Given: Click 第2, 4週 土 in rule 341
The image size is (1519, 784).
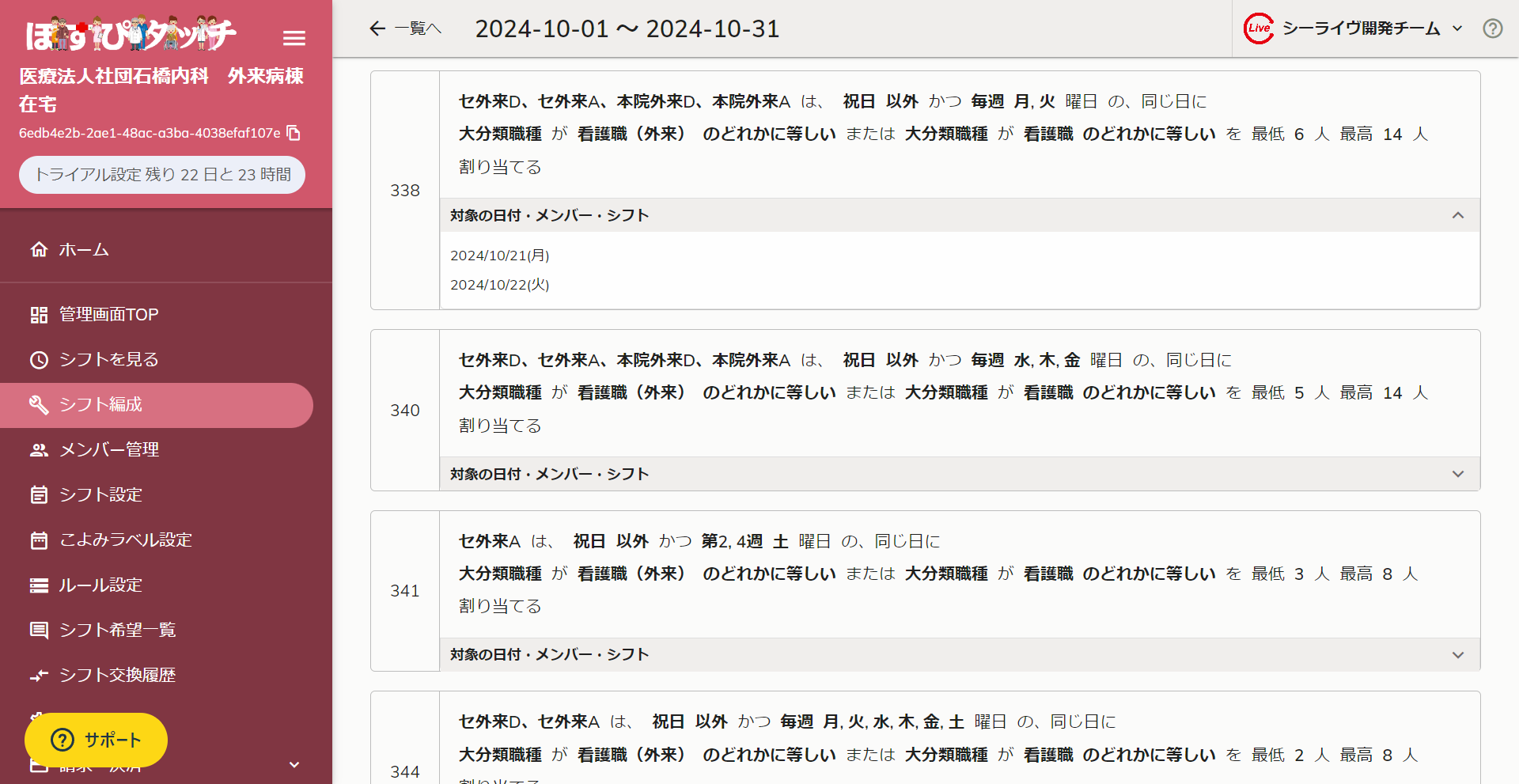Looking at the screenshot, I should [745, 541].
